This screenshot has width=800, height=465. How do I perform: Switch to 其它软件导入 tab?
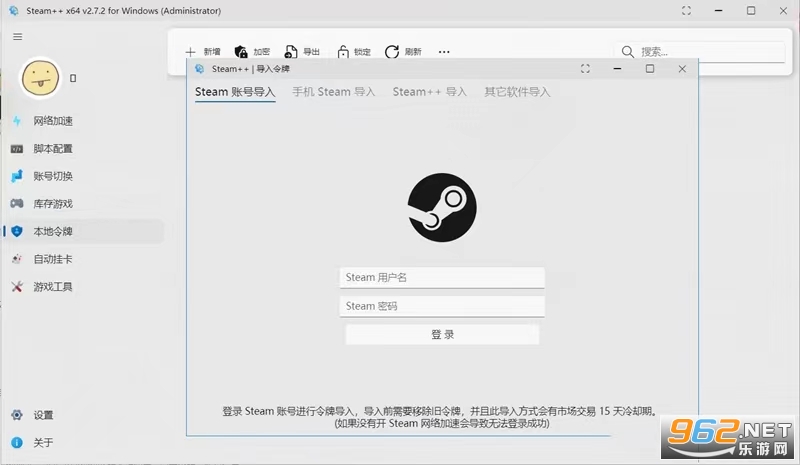click(517, 92)
